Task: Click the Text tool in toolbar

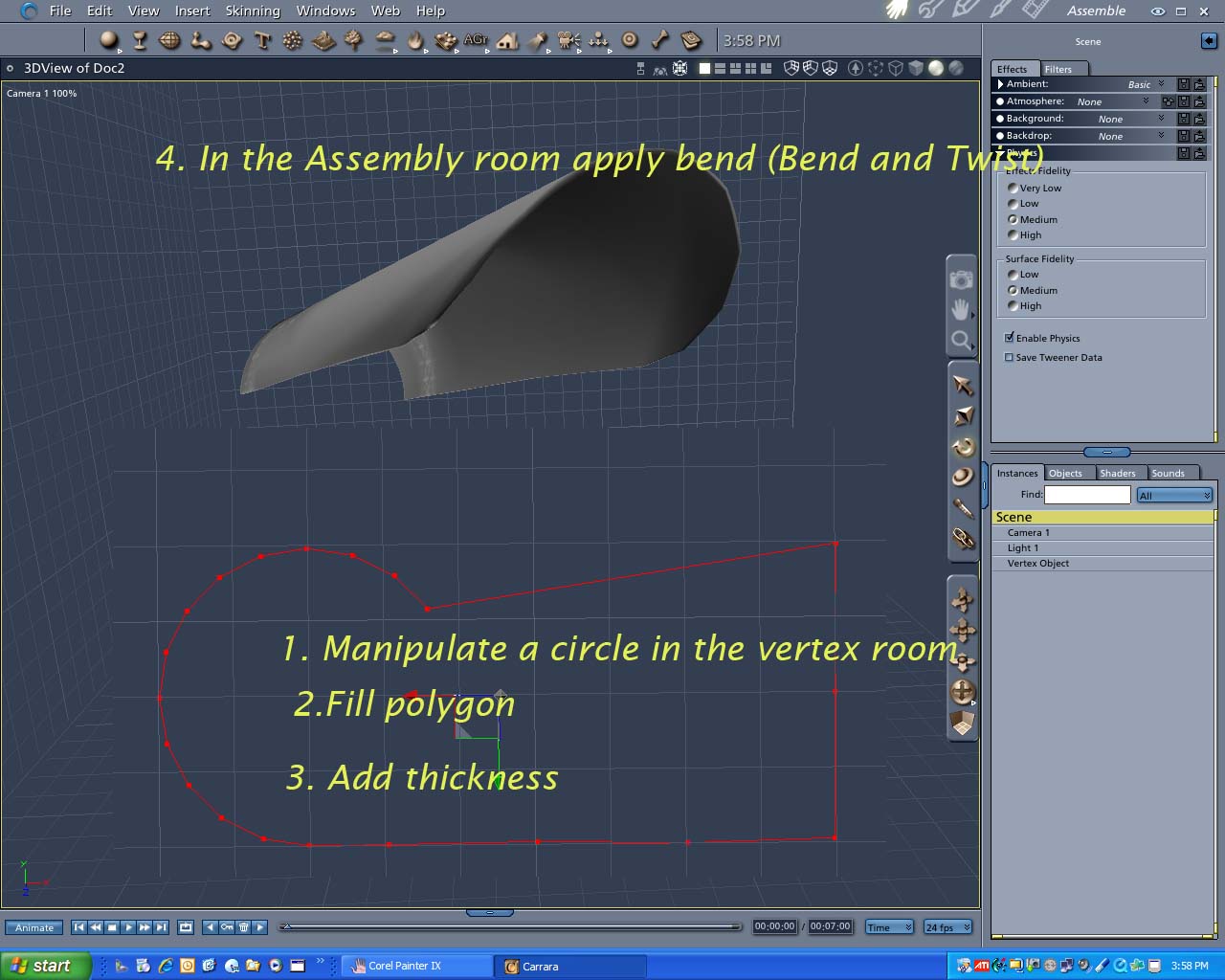Action: click(262, 40)
